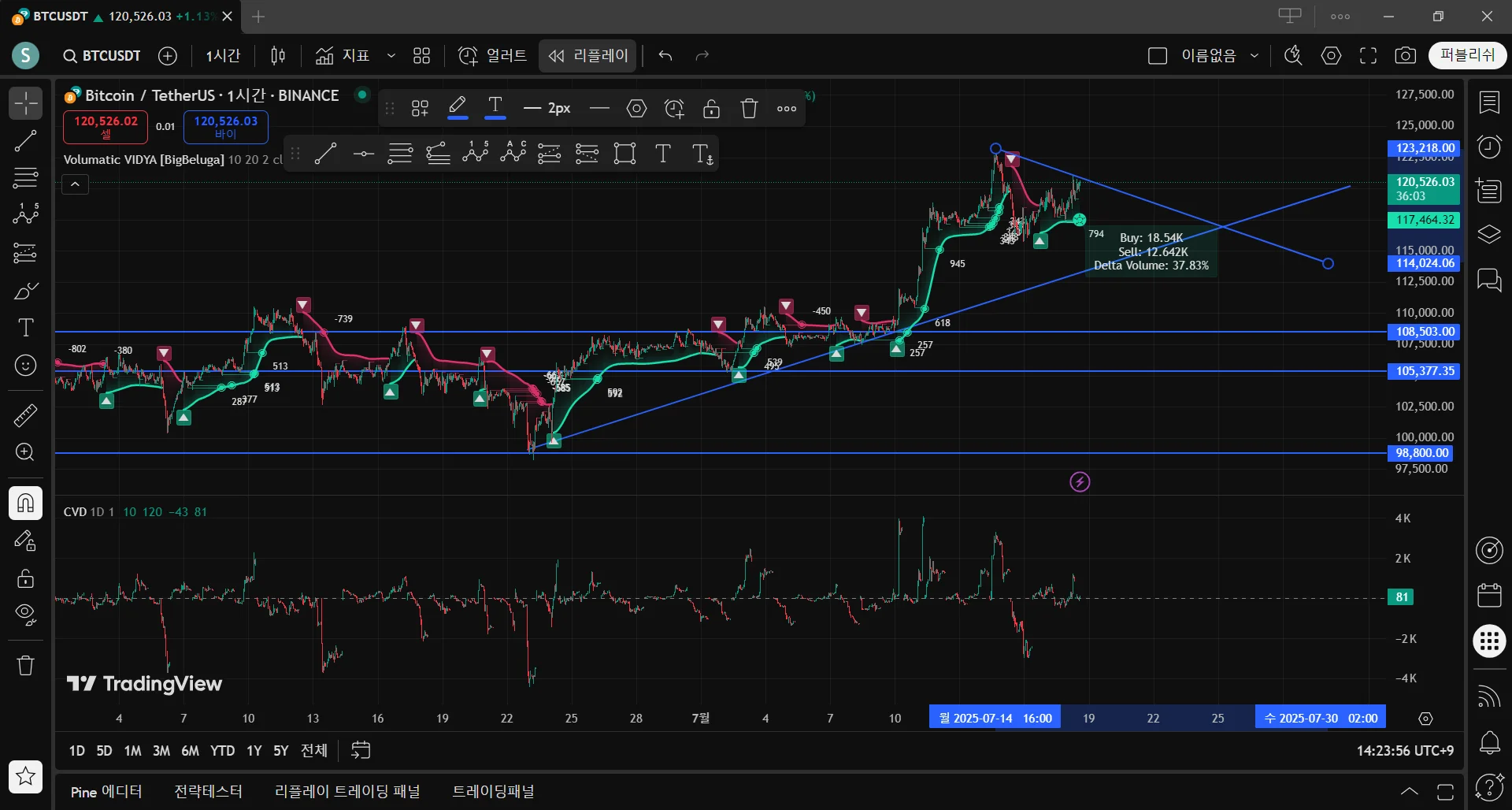The image size is (1512, 810).
Task: Delete drawing with floating toolbar trash icon
Action: pos(749,109)
